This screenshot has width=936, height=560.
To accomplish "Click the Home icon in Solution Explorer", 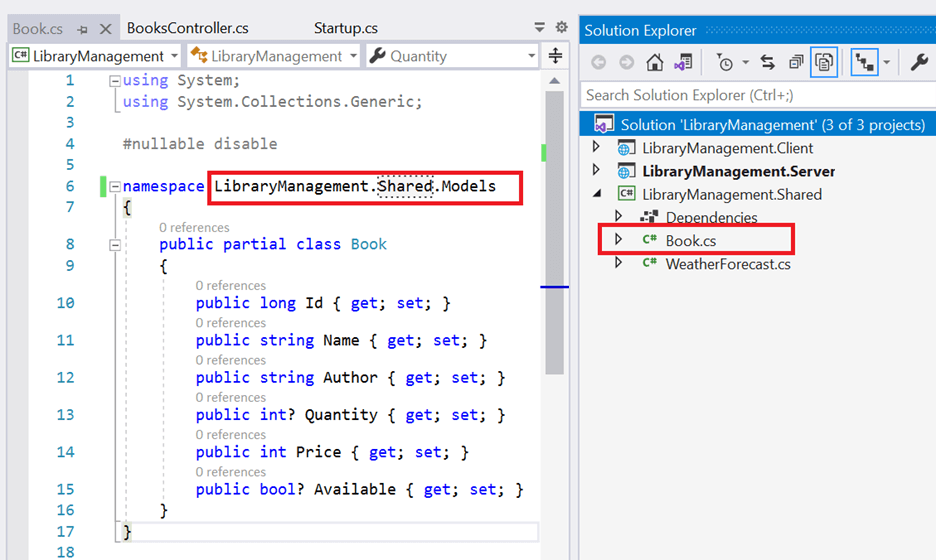I will 655,63.
